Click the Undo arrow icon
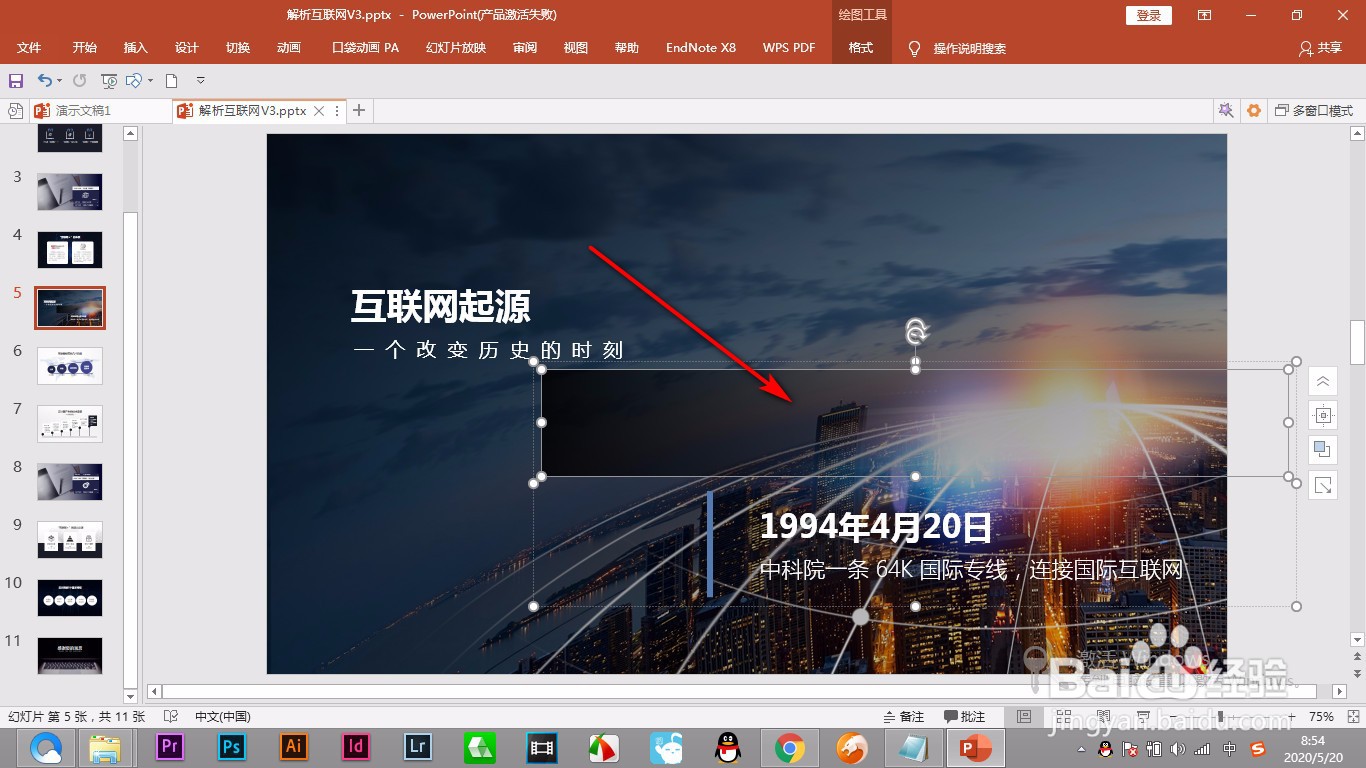Viewport: 1366px width, 768px height. click(45, 80)
